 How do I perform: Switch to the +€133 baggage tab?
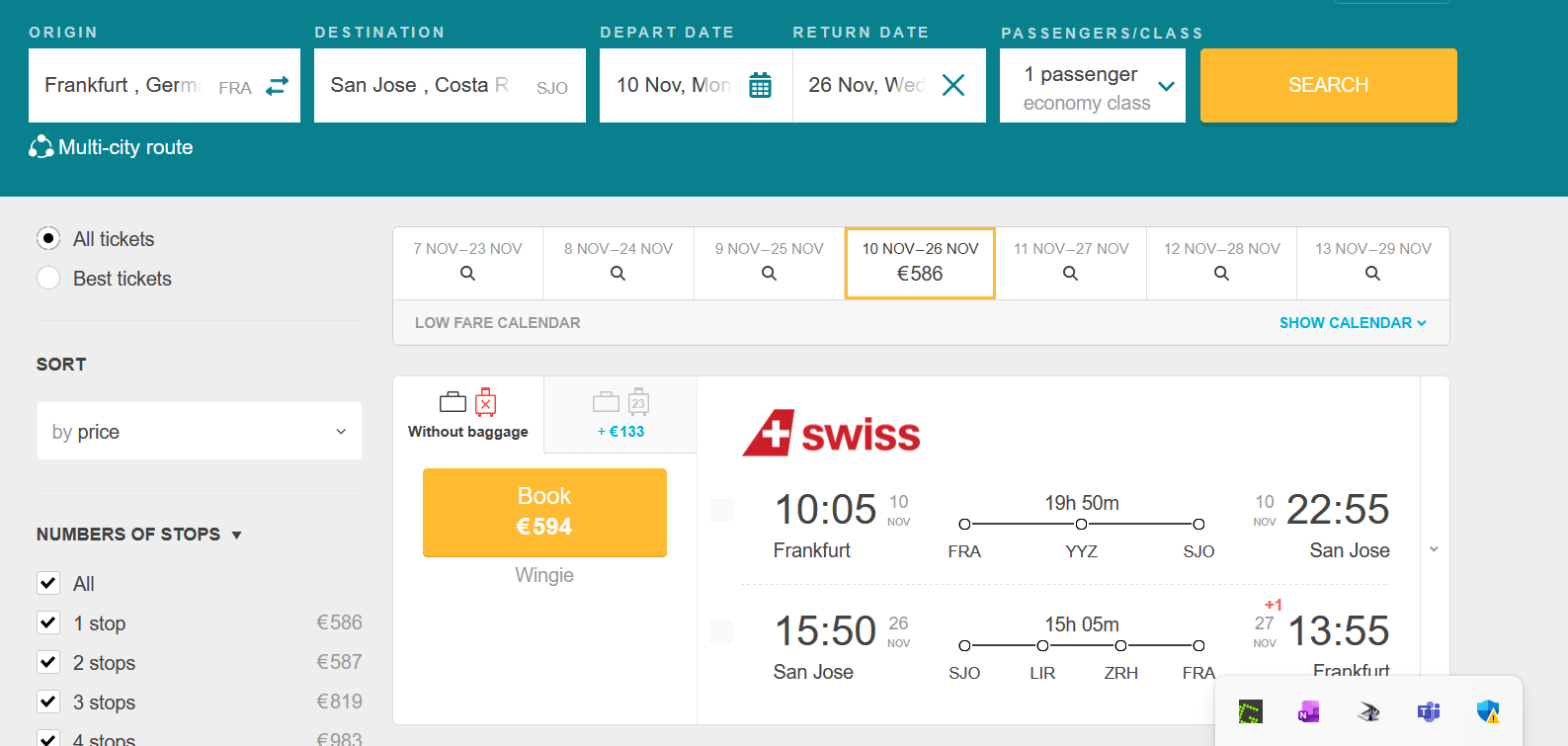[x=620, y=415]
